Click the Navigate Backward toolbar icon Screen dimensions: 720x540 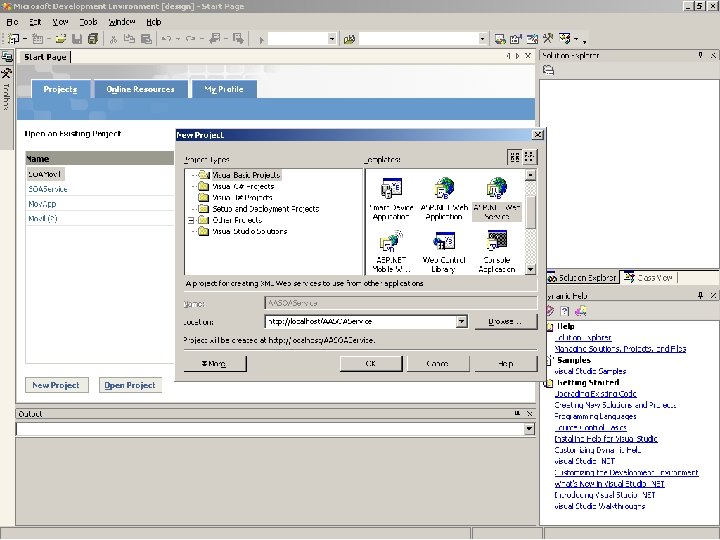point(214,39)
